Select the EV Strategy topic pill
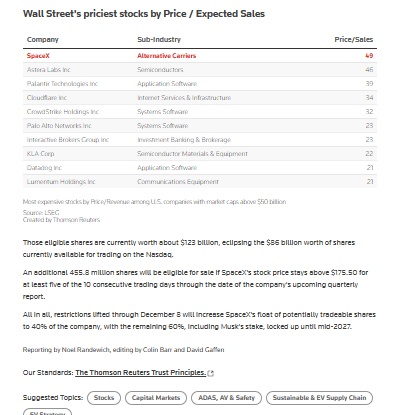The width and height of the screenshot is (410, 415). (x=47, y=413)
